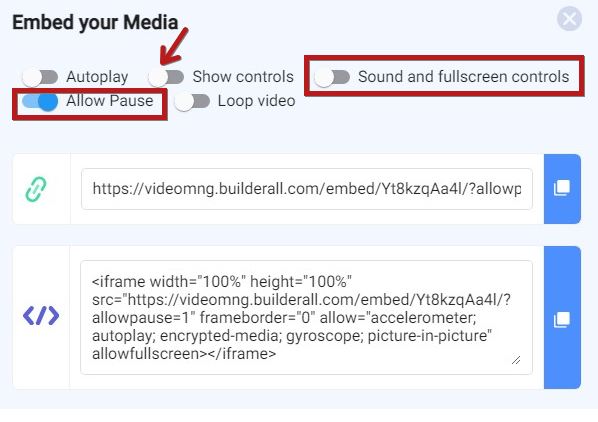Click the Loop video label
This screenshot has height=422, width=598.
[x=256, y=101]
